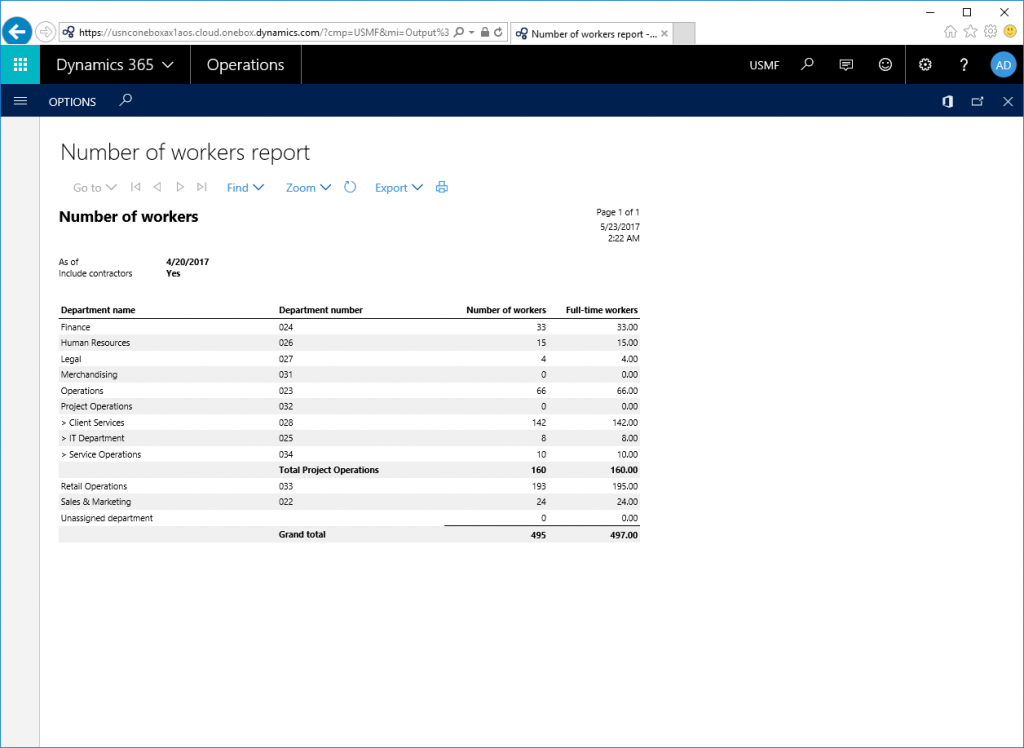Open the OPTIONS menu

(72, 101)
